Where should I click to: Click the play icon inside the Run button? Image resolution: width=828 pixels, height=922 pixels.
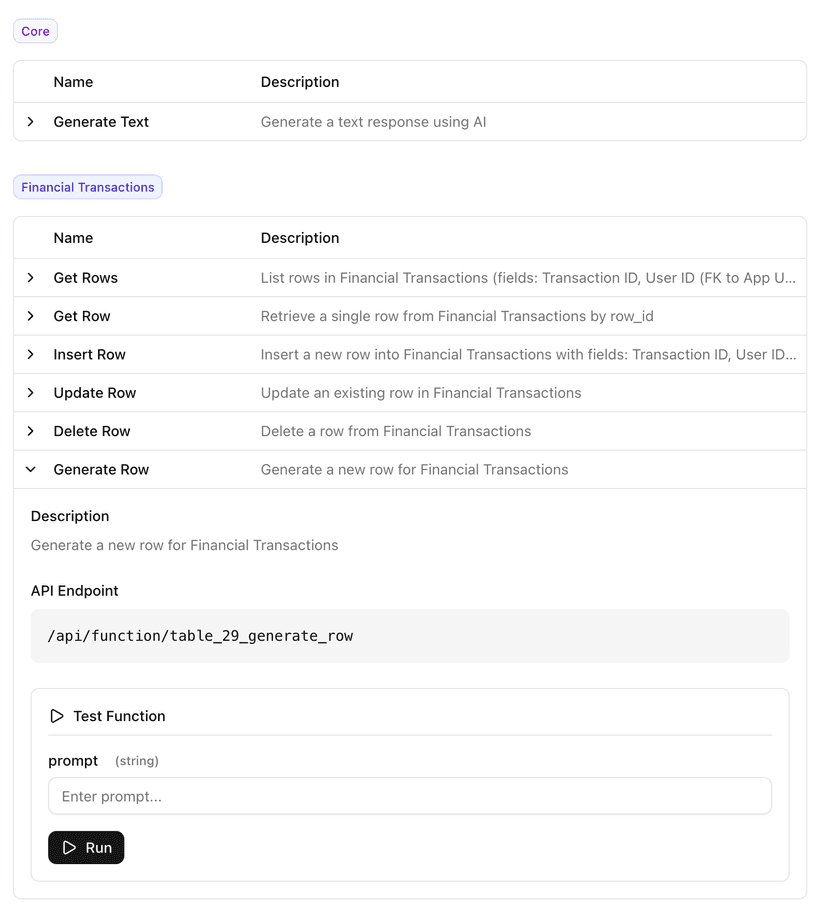pos(70,847)
